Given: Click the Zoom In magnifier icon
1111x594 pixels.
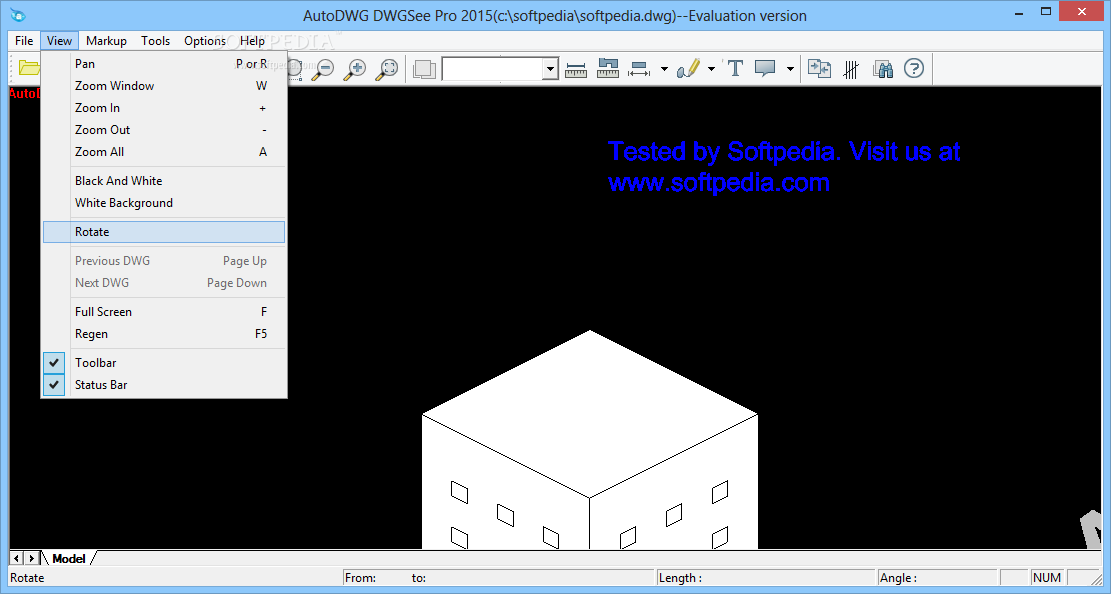Looking at the screenshot, I should (355, 69).
